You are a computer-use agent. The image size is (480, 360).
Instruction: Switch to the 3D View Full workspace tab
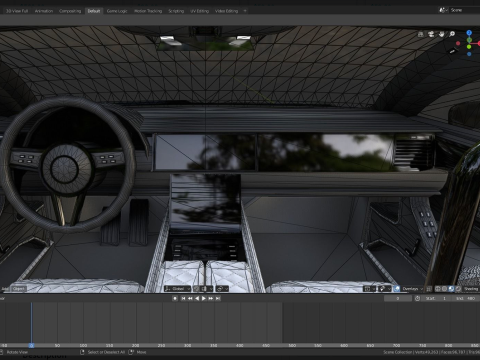pos(17,11)
